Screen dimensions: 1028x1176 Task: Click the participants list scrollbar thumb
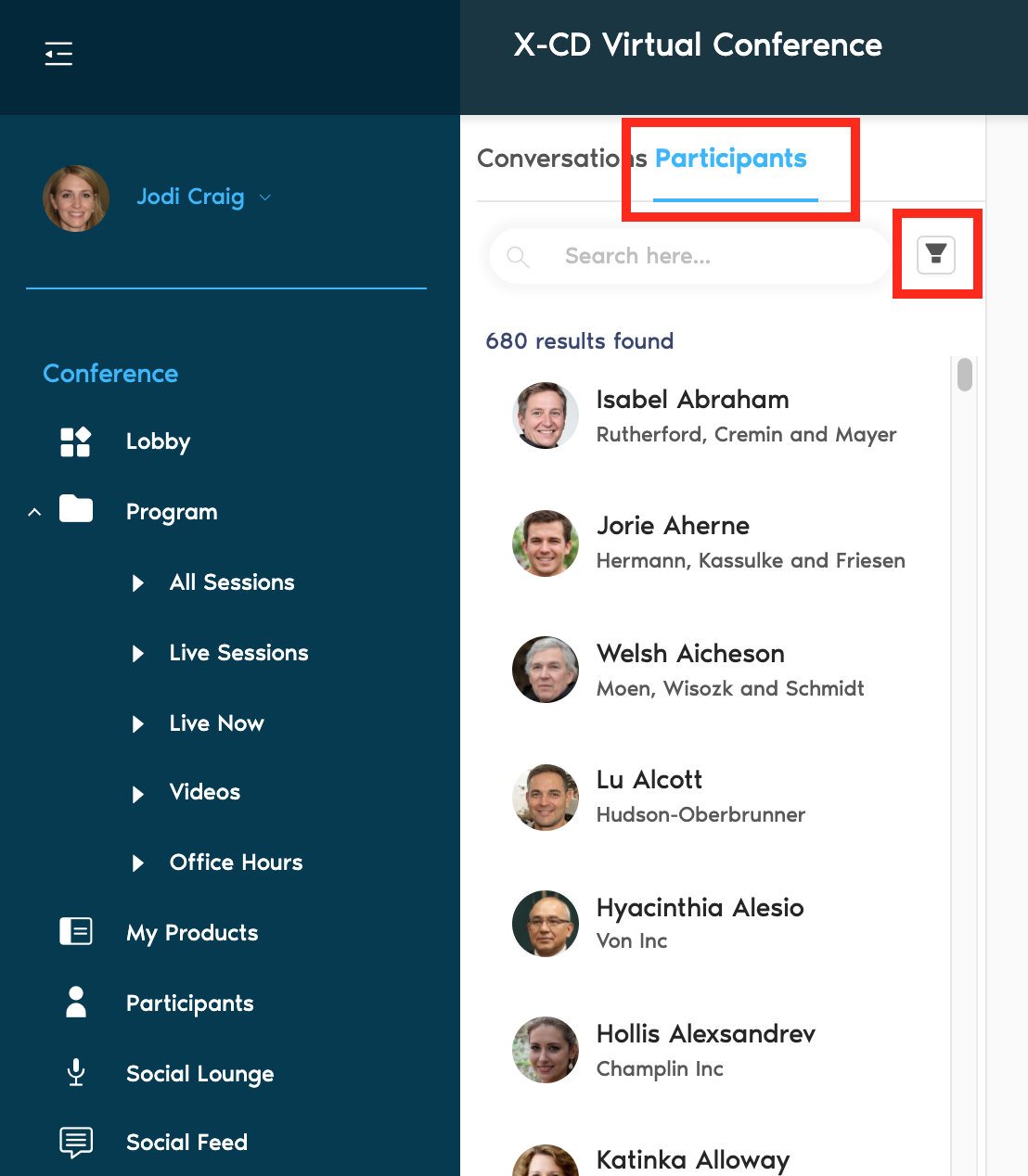(x=965, y=375)
